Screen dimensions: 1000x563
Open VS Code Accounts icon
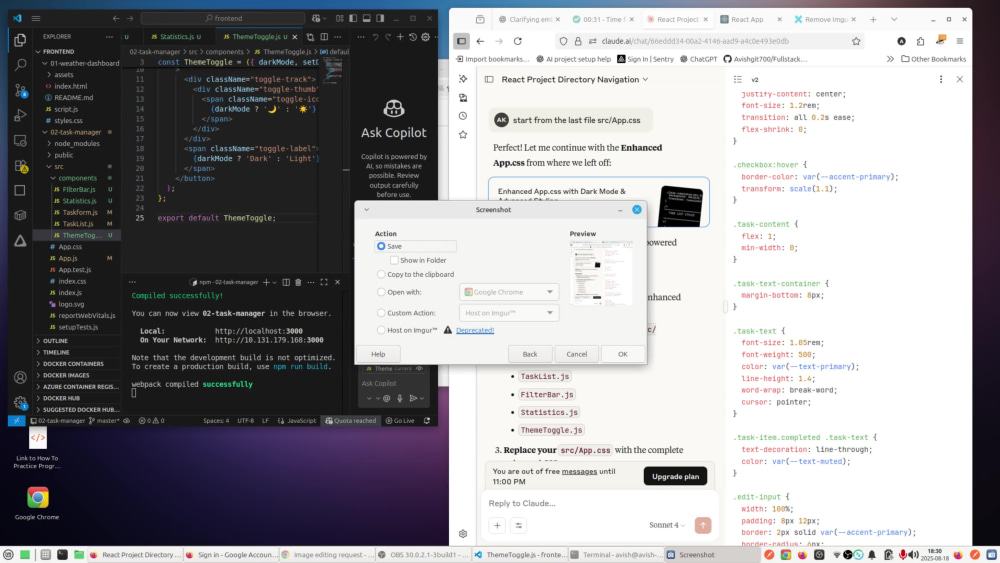20,377
